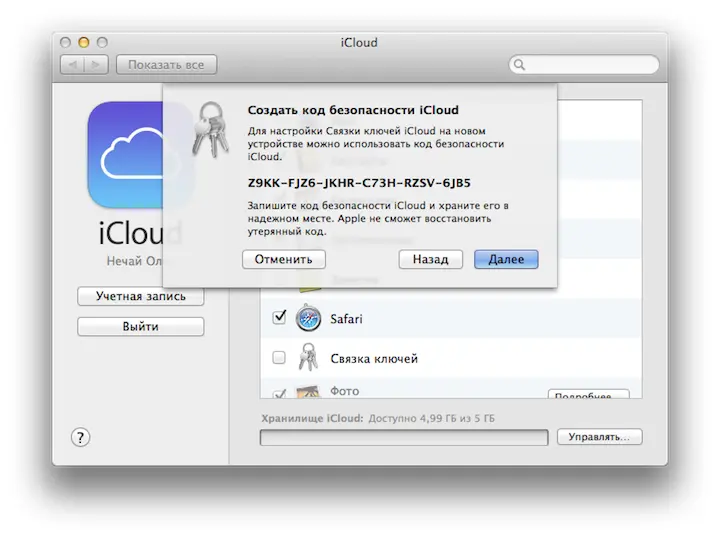The image size is (720, 538).
Task: Click the search field in the toolbar
Action: [584, 64]
